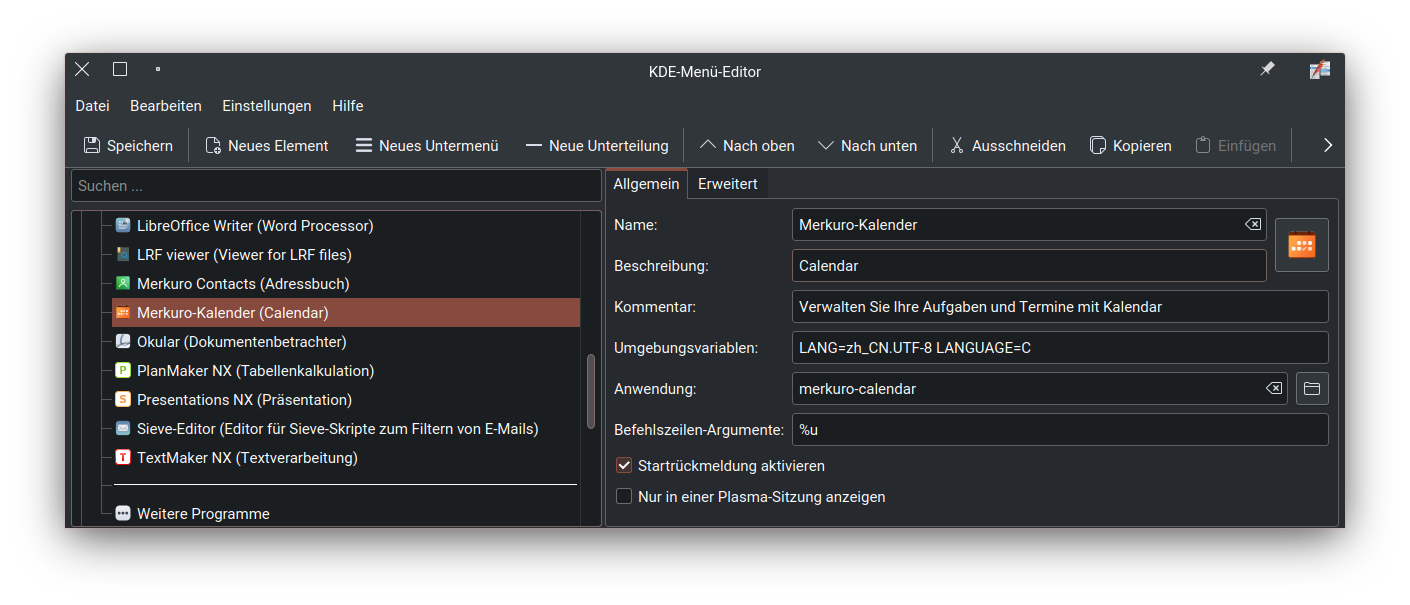Click the Einfügen clipboard icon
1410x605 pixels.
1203,146
